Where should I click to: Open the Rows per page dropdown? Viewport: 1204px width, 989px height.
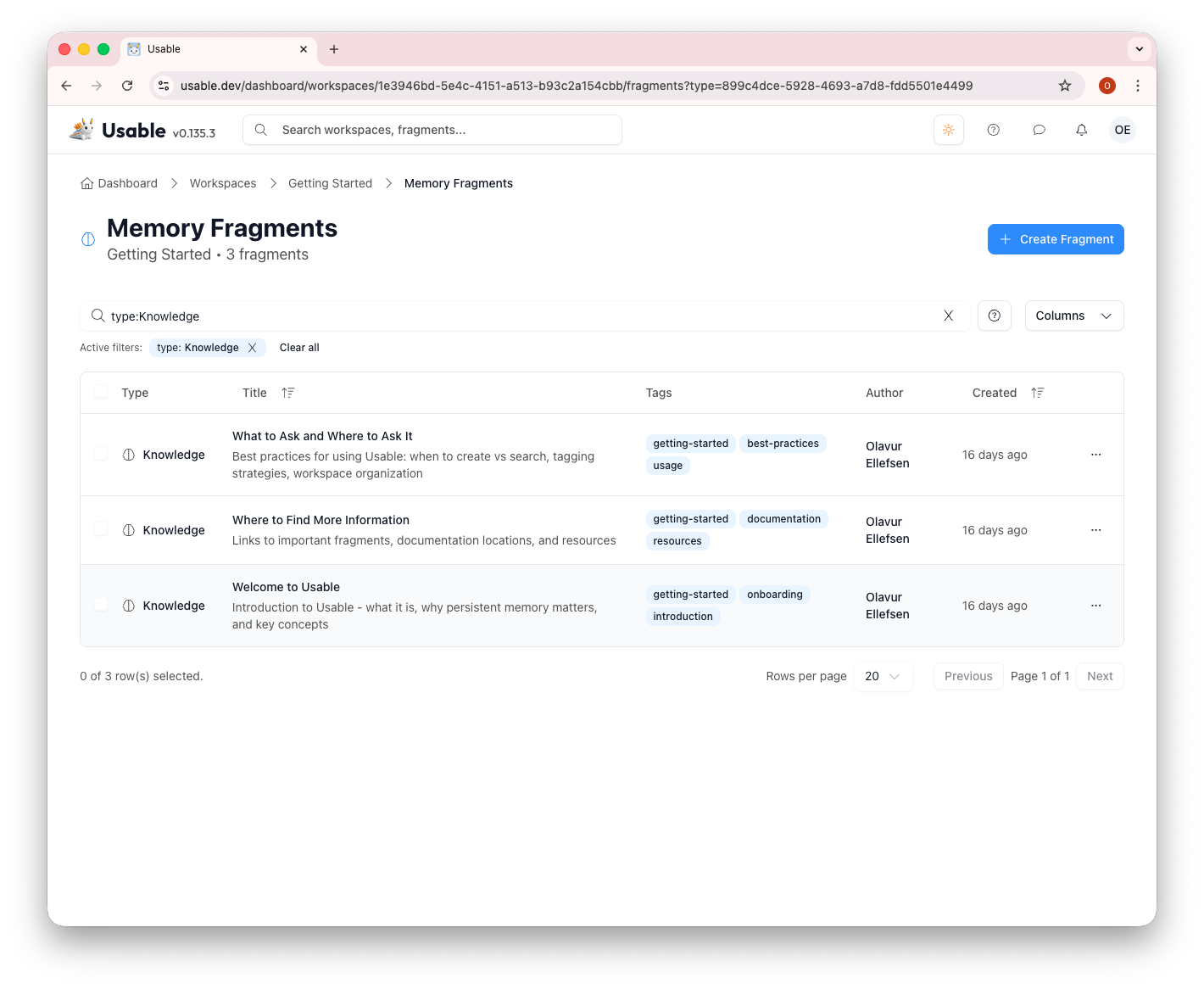(x=883, y=676)
